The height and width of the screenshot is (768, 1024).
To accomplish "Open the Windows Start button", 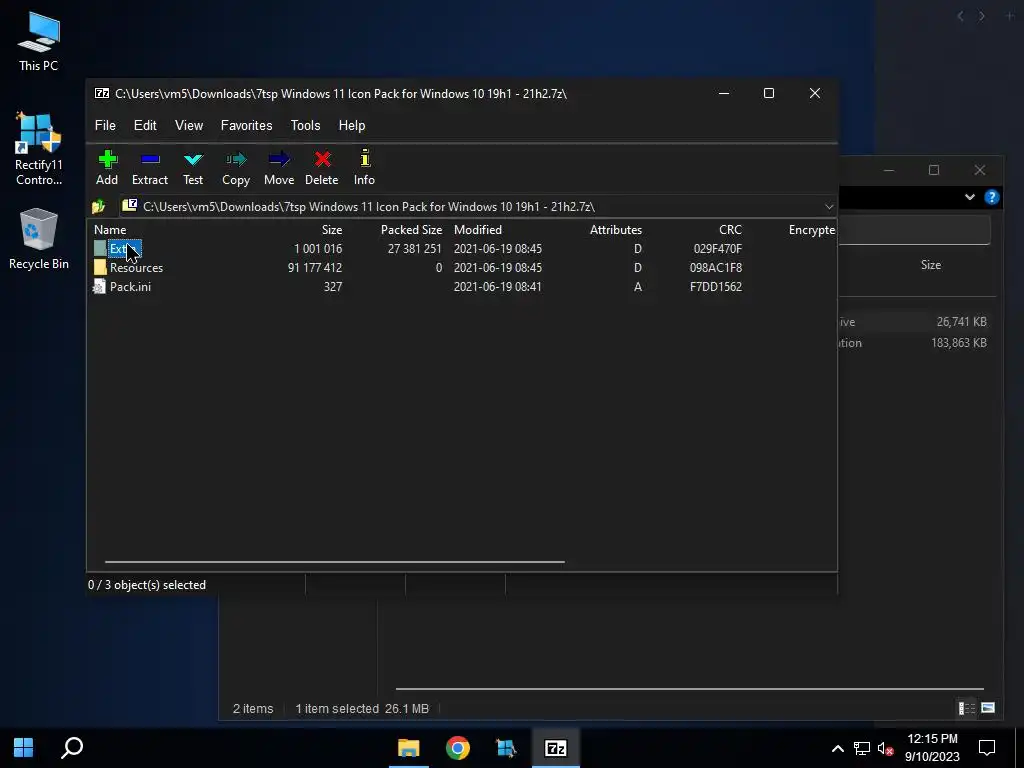I will tap(24, 748).
